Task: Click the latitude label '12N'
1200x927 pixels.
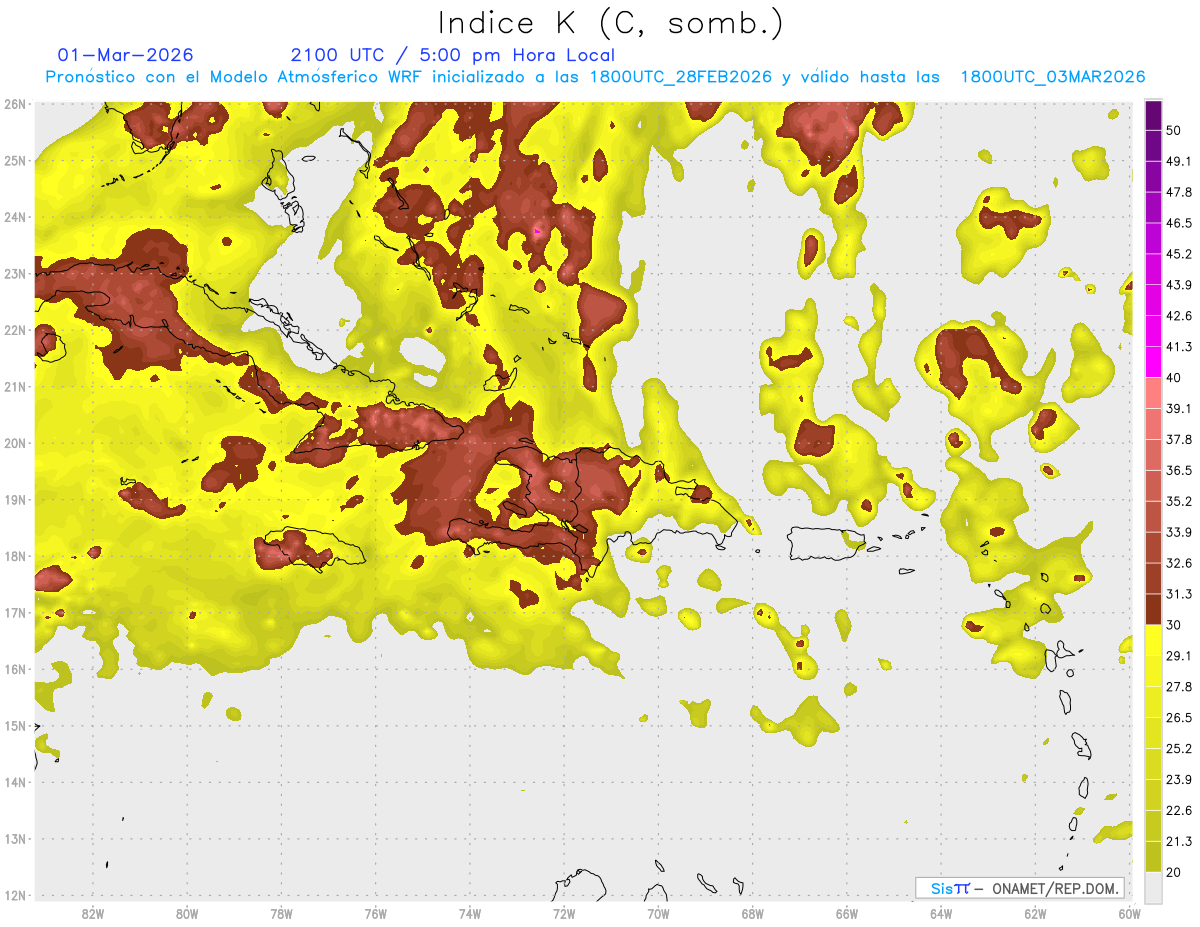Action: 15,895
